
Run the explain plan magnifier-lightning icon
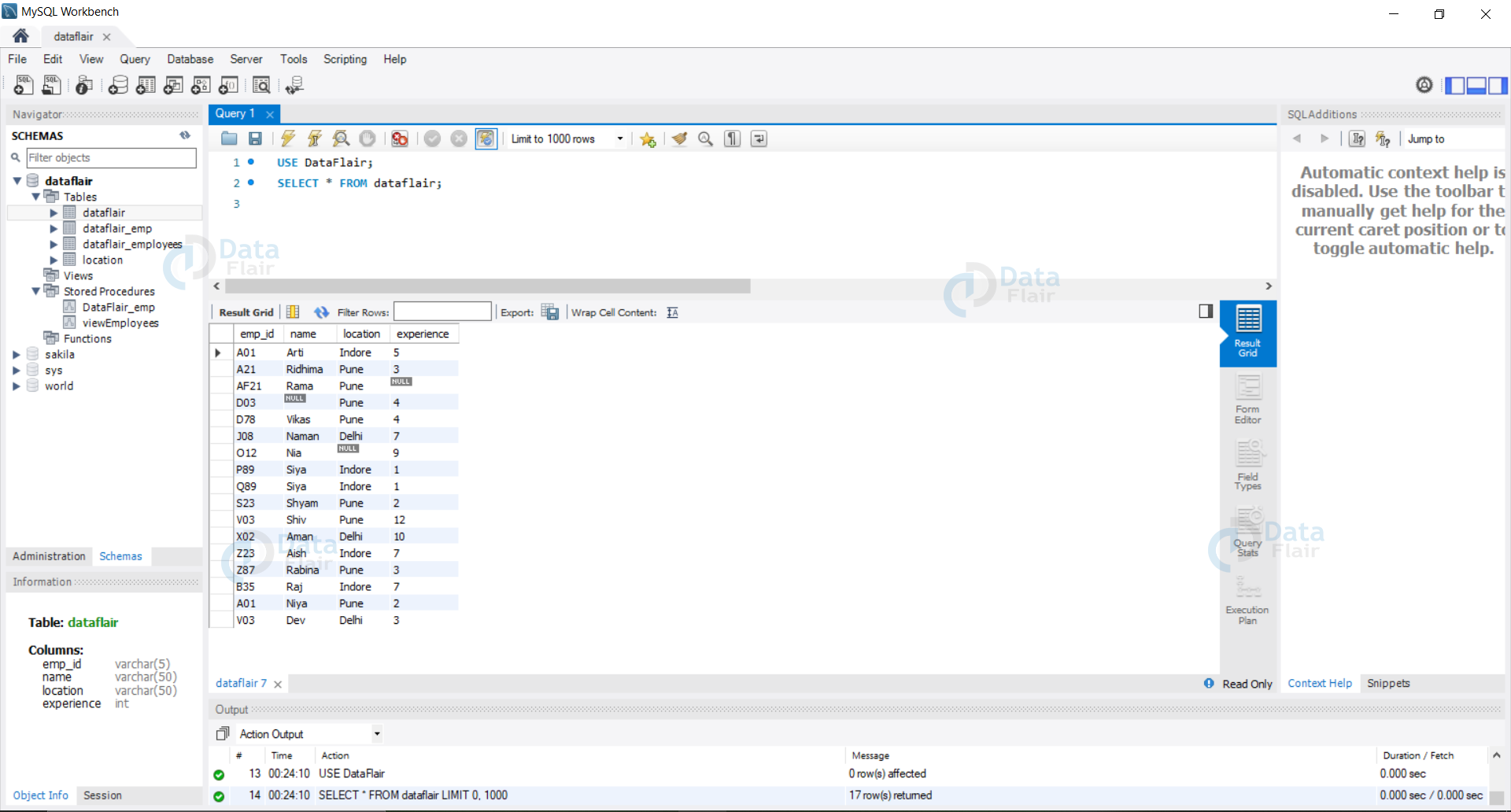tap(341, 139)
